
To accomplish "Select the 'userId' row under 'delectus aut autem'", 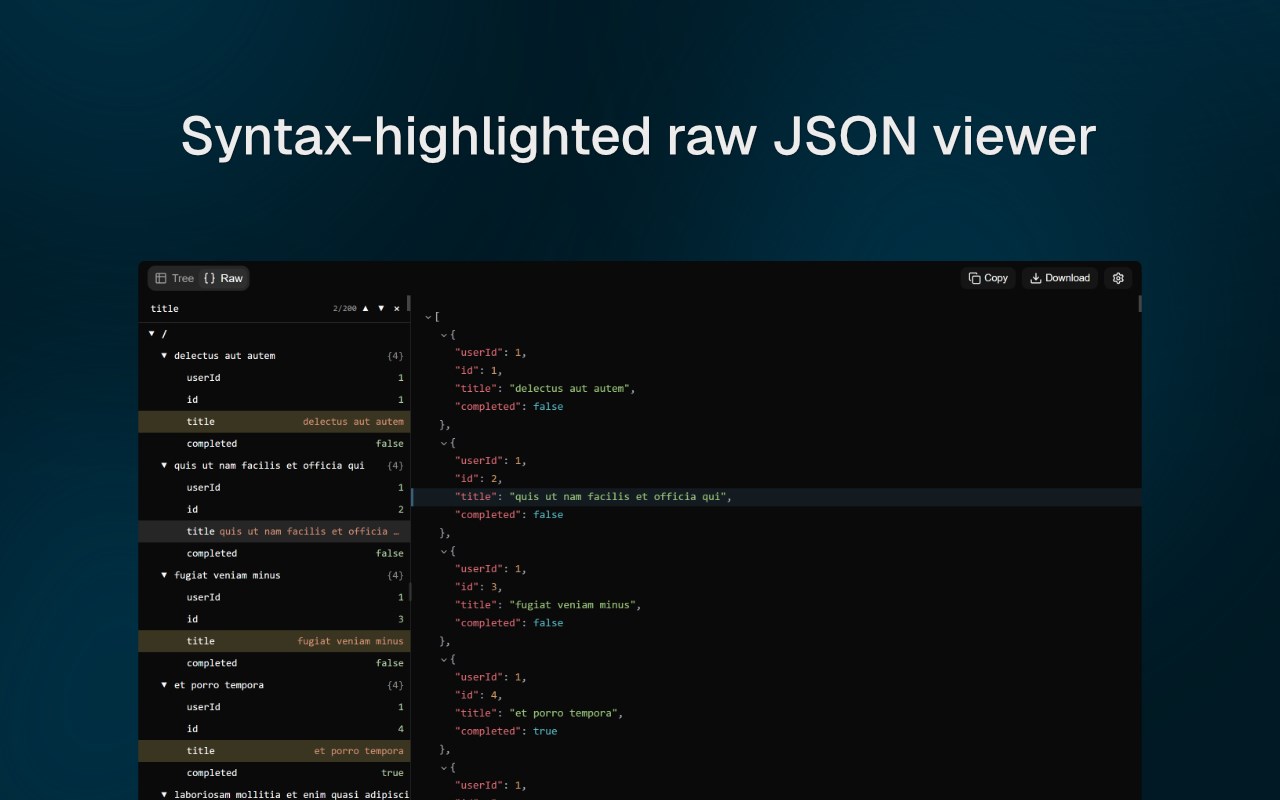I will click(274, 377).
